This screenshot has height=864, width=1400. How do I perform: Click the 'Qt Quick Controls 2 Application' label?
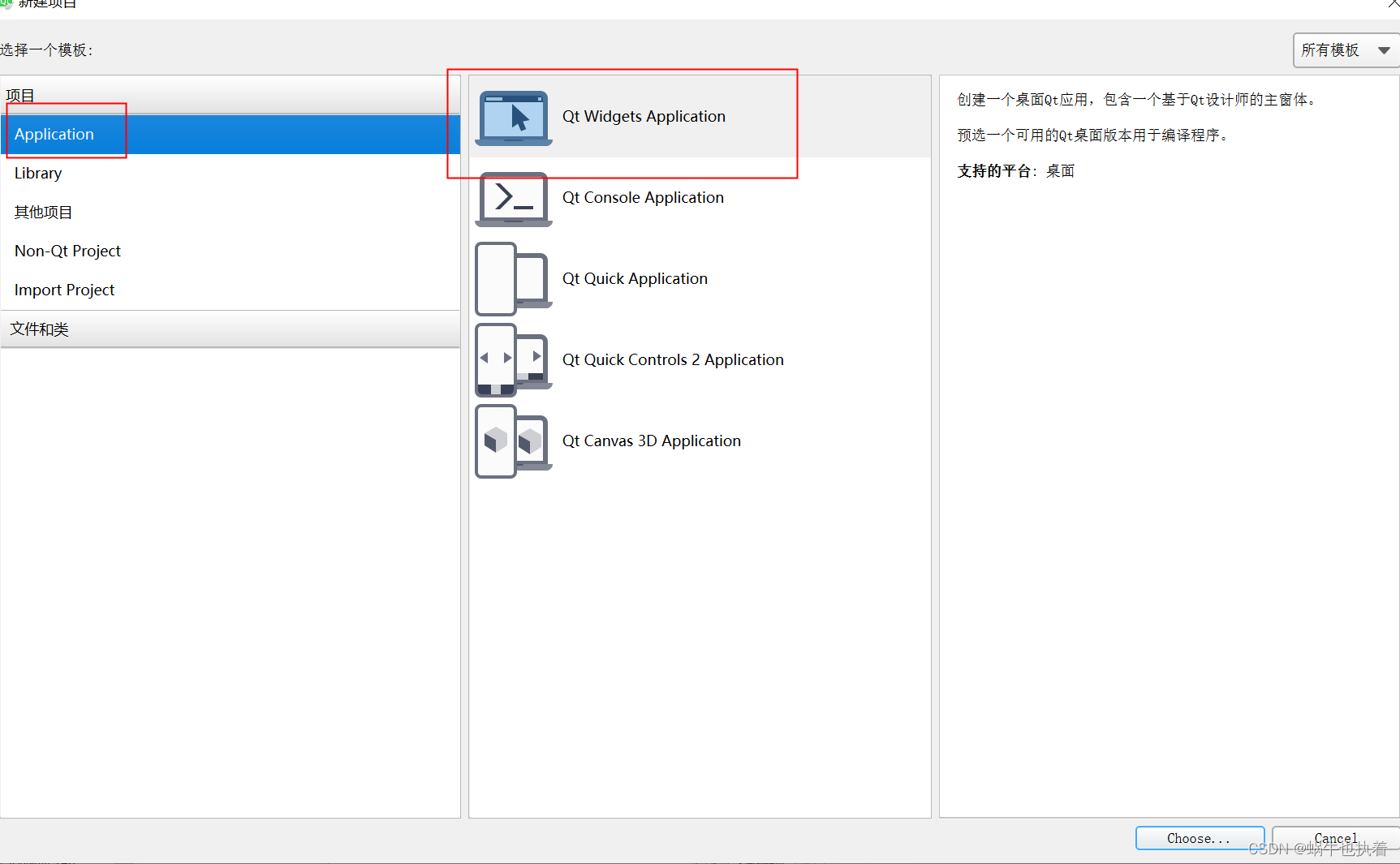pyautogui.click(x=673, y=360)
